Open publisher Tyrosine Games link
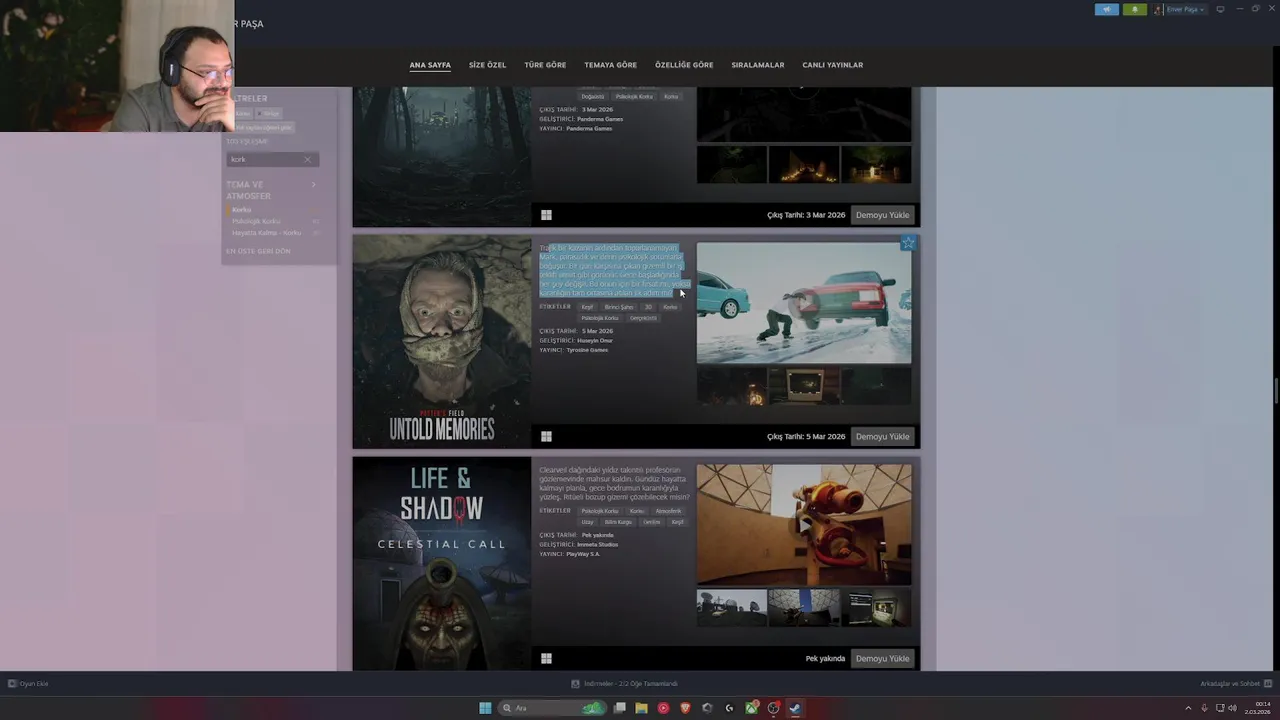The image size is (1280, 720). 587,350
